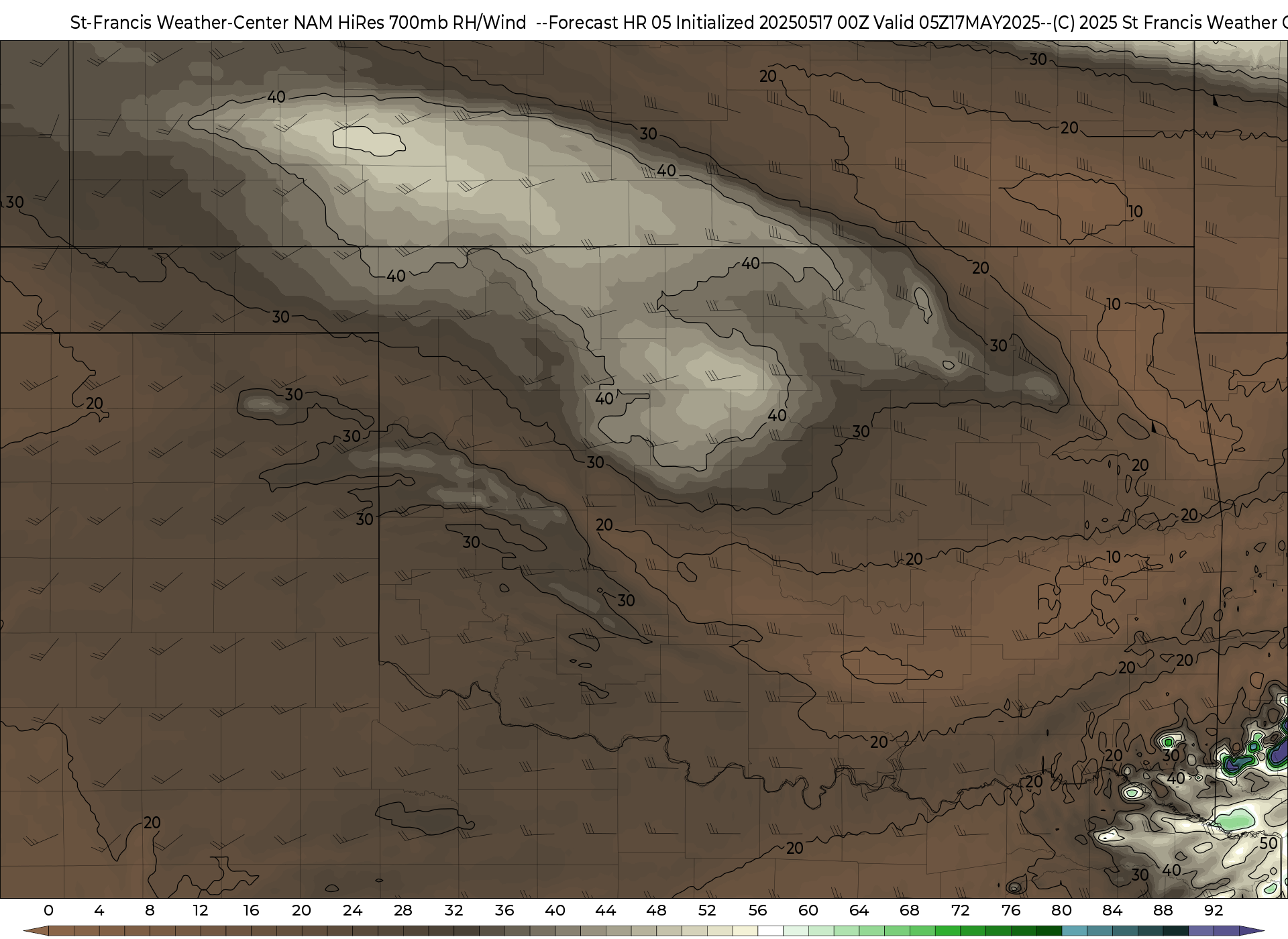Click the colorbar label 60

point(808,910)
